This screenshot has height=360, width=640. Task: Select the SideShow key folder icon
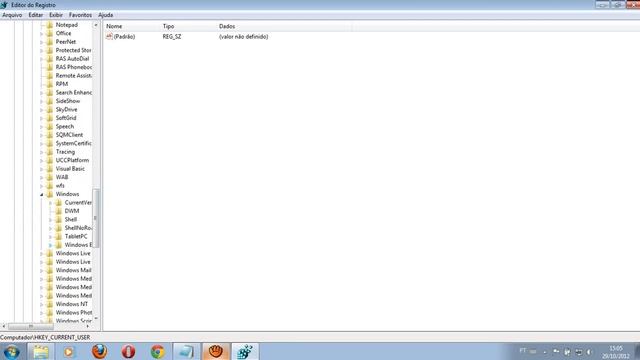tap(50, 101)
